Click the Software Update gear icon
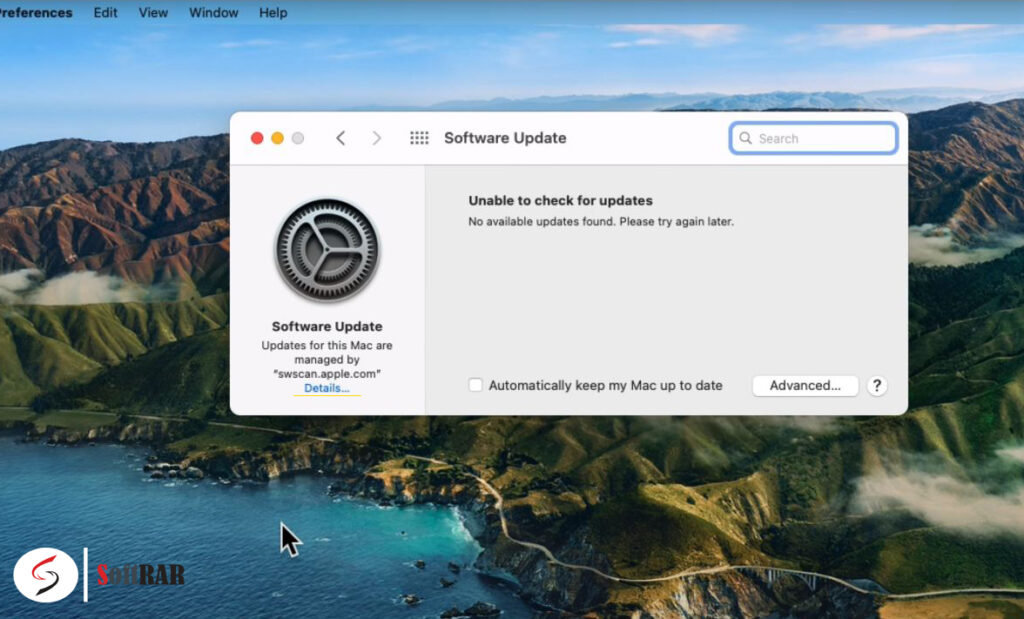 [x=327, y=250]
